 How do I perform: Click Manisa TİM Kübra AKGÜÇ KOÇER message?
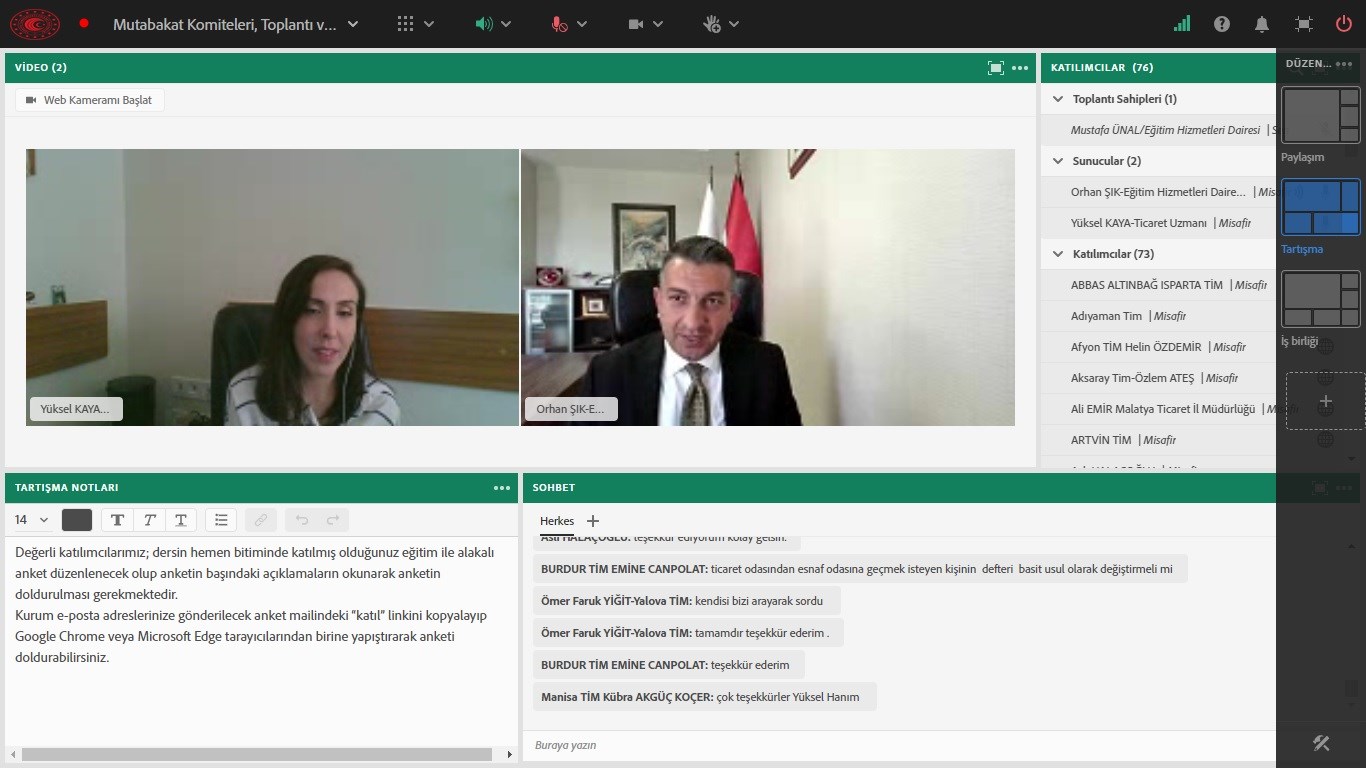click(704, 697)
